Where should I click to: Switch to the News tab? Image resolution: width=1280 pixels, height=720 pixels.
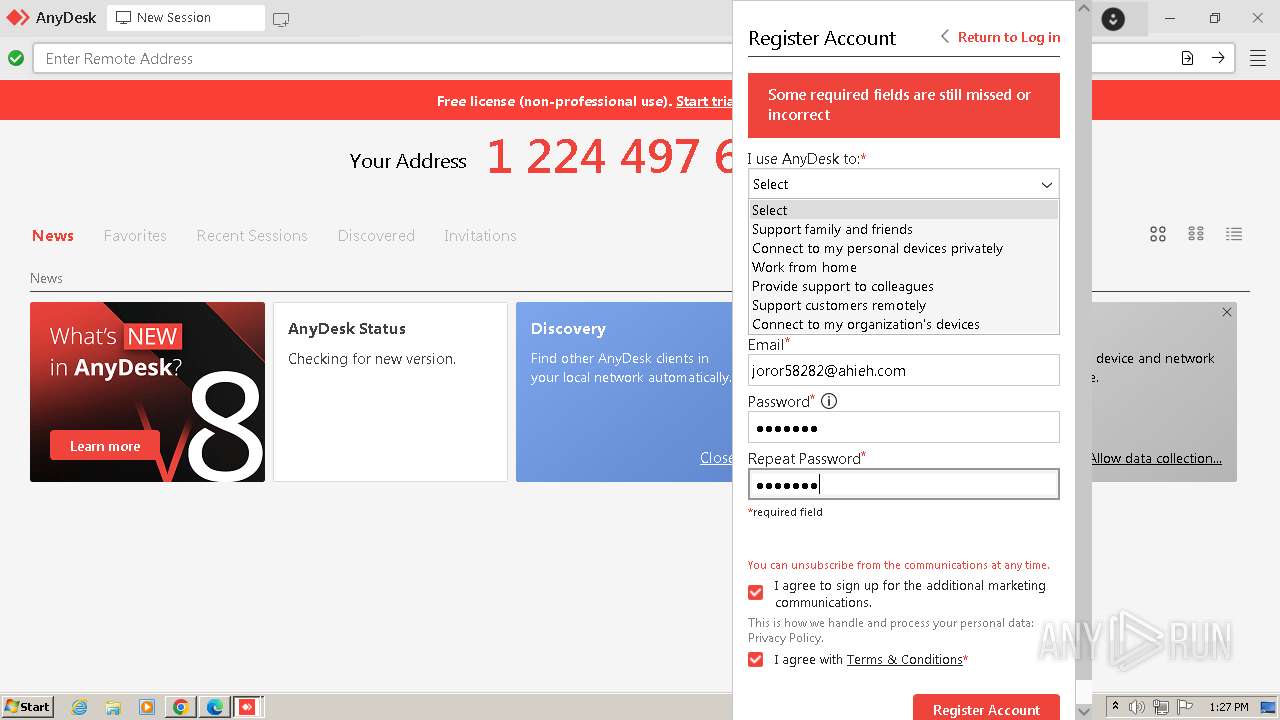53,236
